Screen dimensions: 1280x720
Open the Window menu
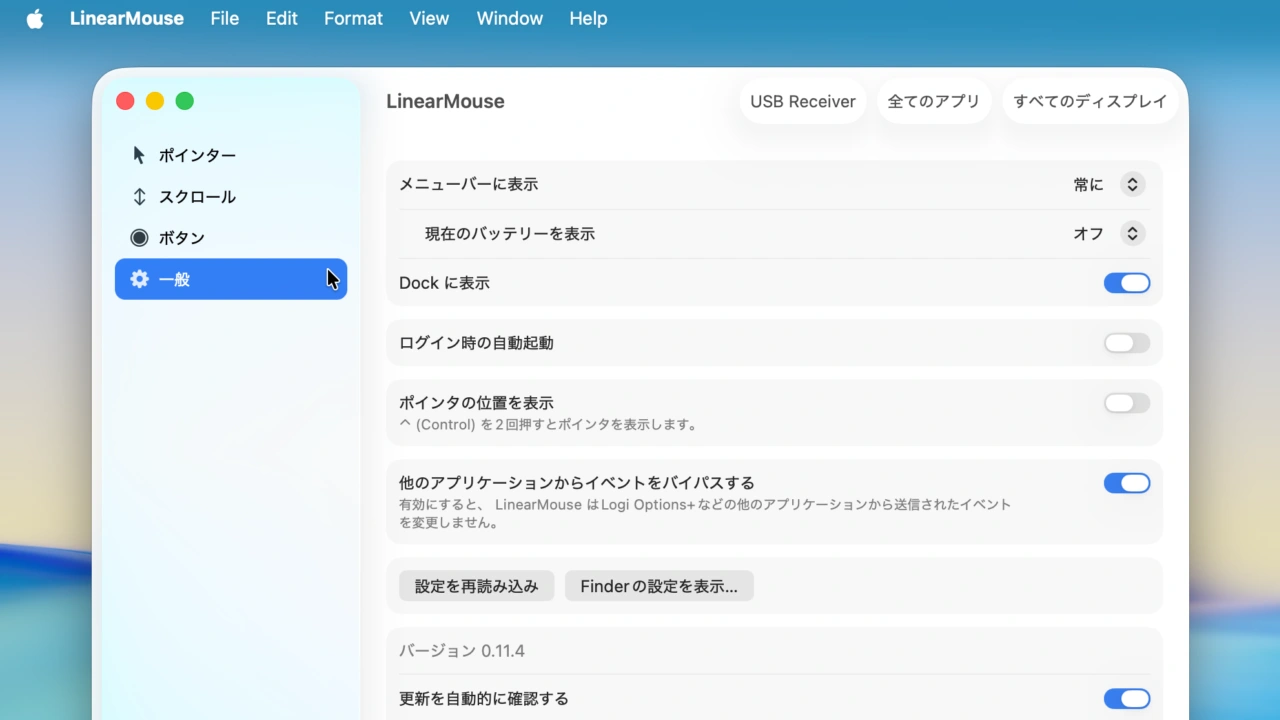pos(510,19)
